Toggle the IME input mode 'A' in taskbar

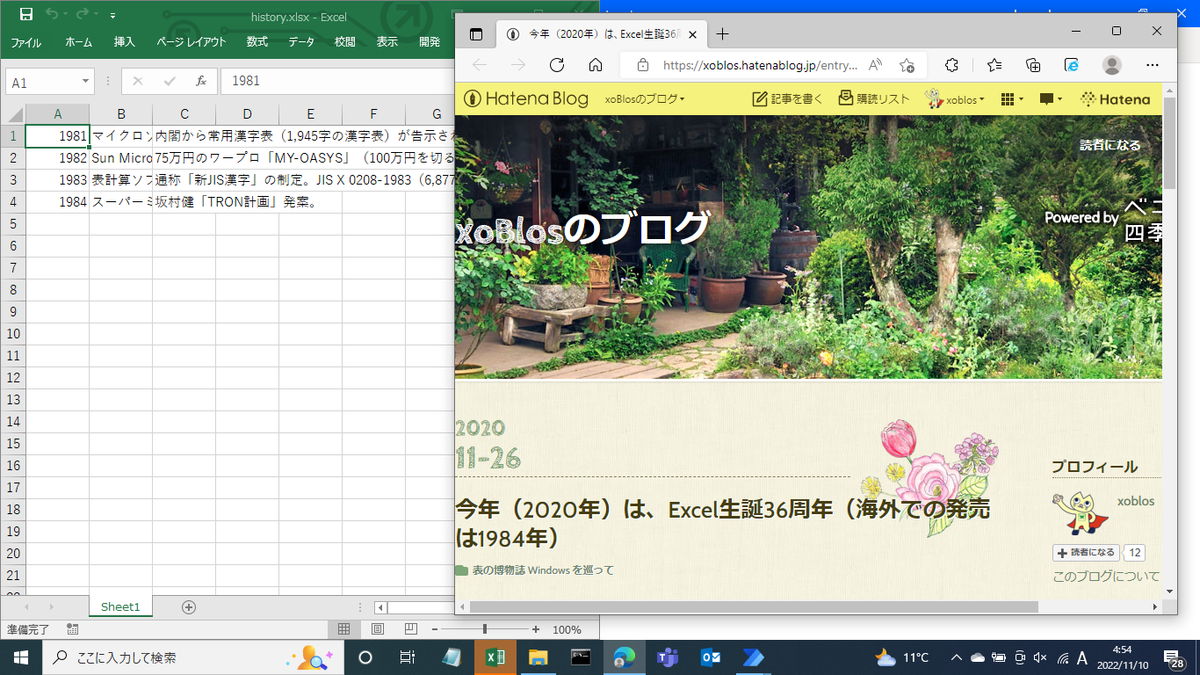pos(1081,658)
